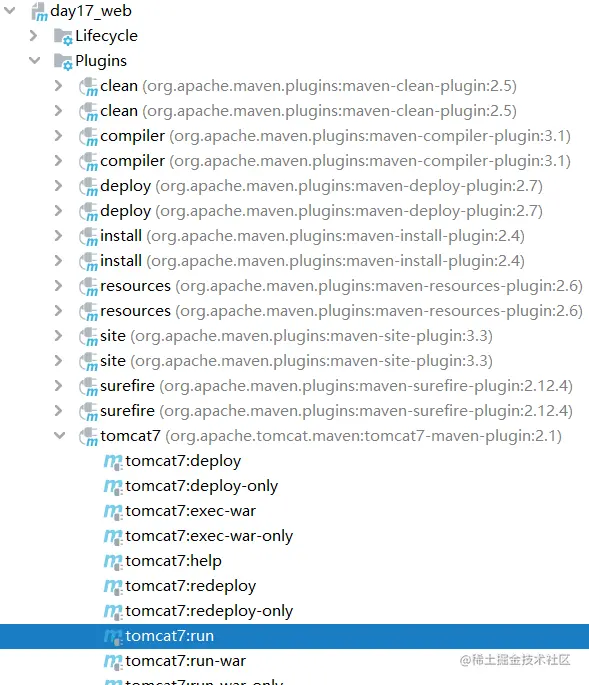This screenshot has height=685, width=589.
Task: Select the first surefire (maven-surefire-plugin:2.12.4) label
Action: (x=336, y=386)
